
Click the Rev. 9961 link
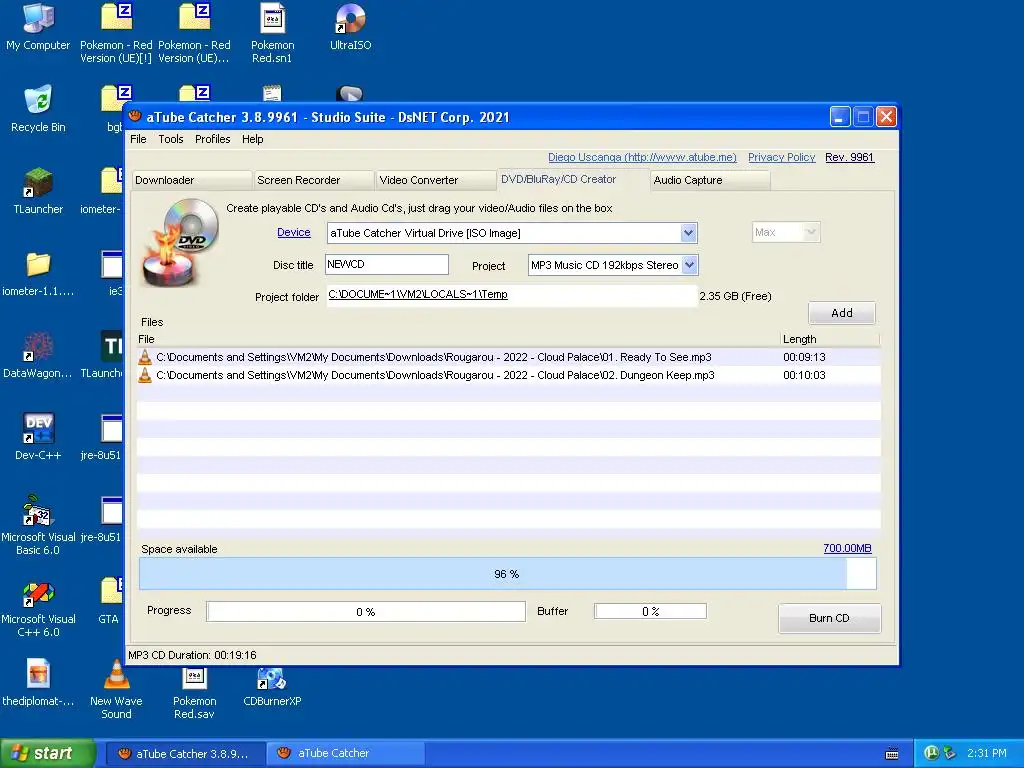coord(849,157)
